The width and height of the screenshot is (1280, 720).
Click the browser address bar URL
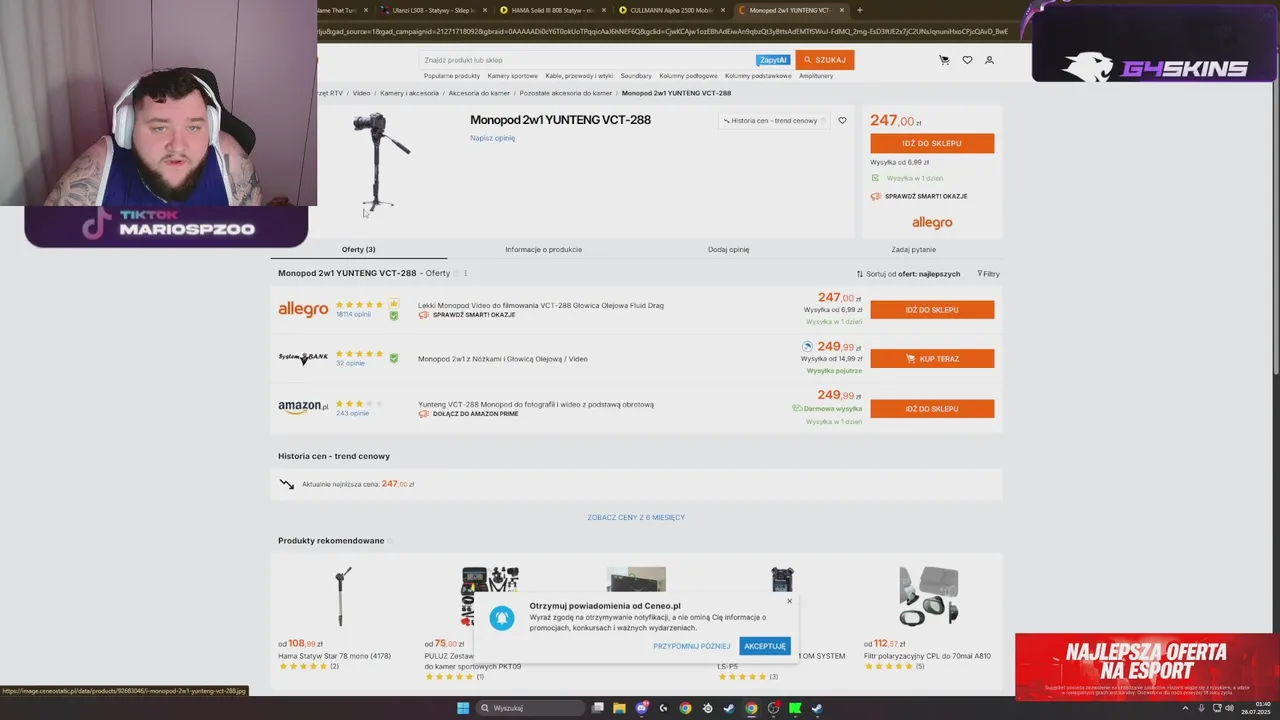[x=660, y=32]
